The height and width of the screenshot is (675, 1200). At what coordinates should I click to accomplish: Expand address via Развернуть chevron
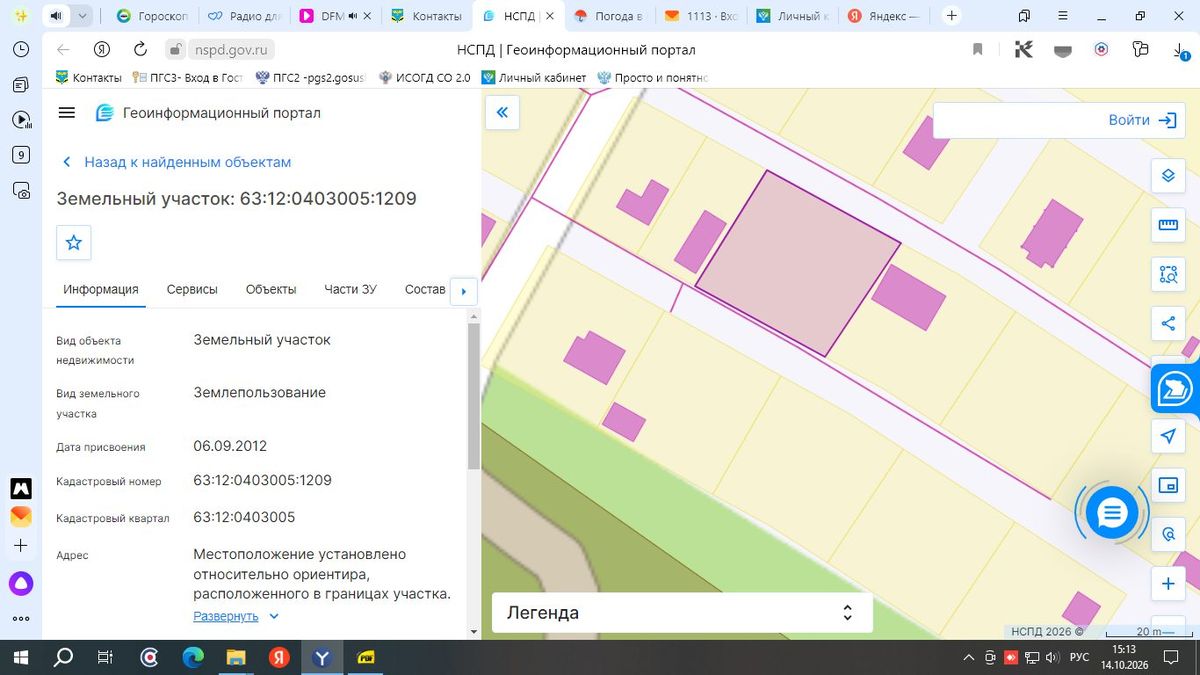click(274, 617)
